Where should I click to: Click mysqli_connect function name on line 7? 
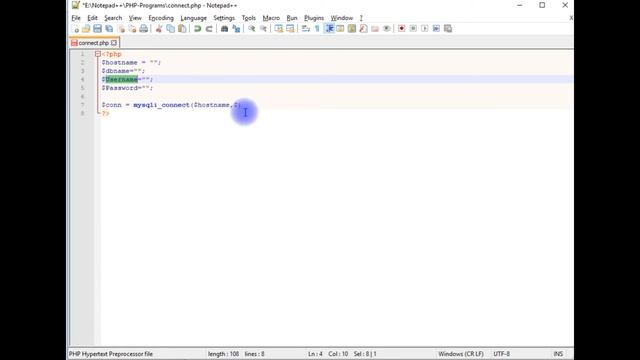(161, 105)
